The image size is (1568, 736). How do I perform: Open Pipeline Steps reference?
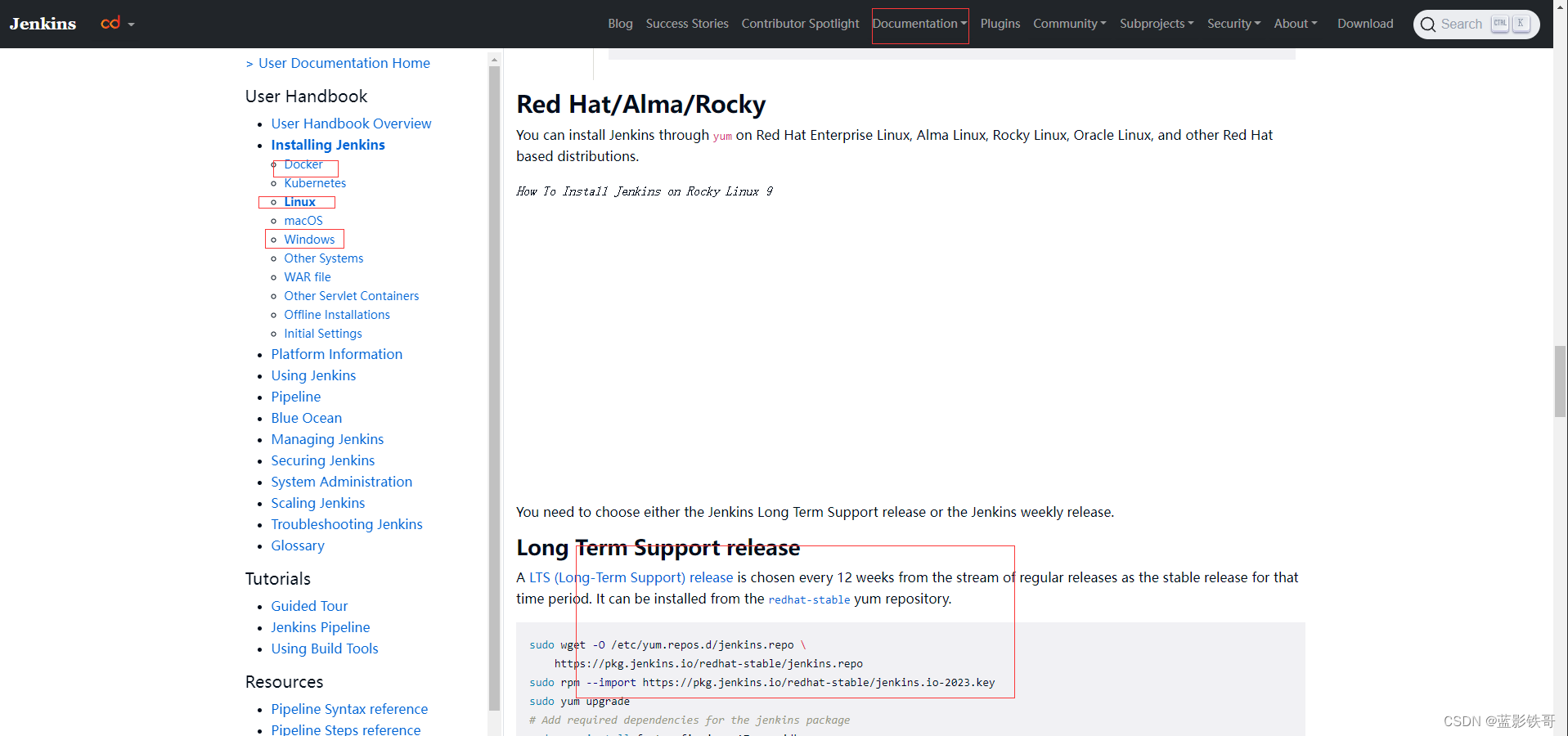click(x=346, y=729)
